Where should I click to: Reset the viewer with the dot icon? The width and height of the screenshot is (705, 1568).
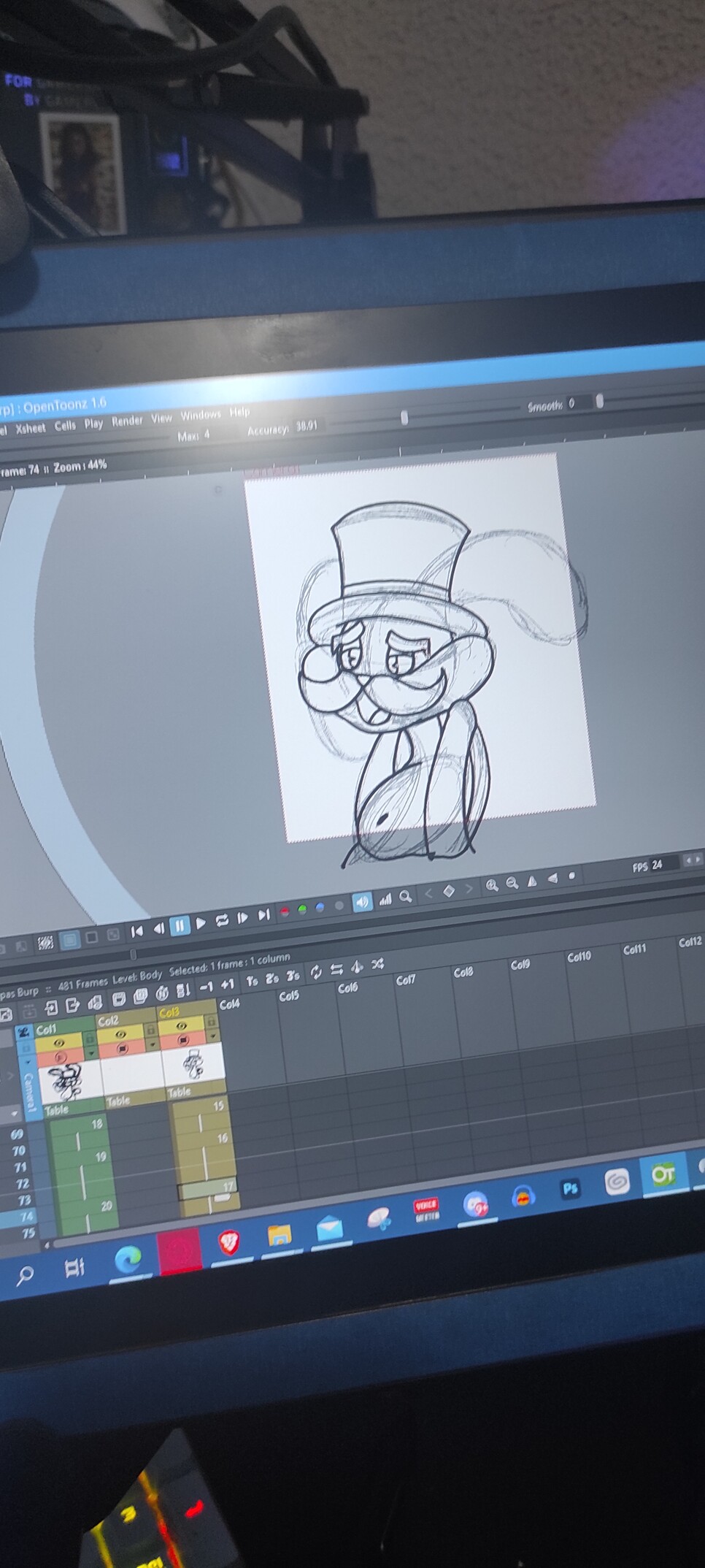pyautogui.click(x=571, y=876)
